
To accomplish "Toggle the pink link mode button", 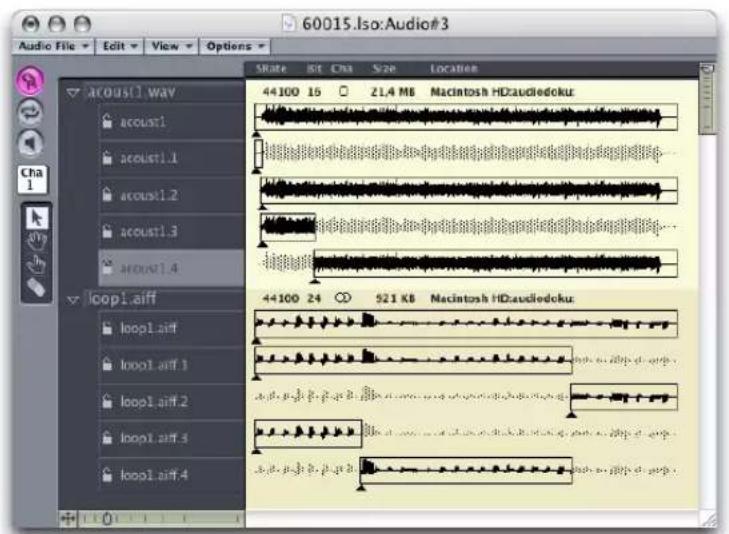I will (x=30, y=80).
